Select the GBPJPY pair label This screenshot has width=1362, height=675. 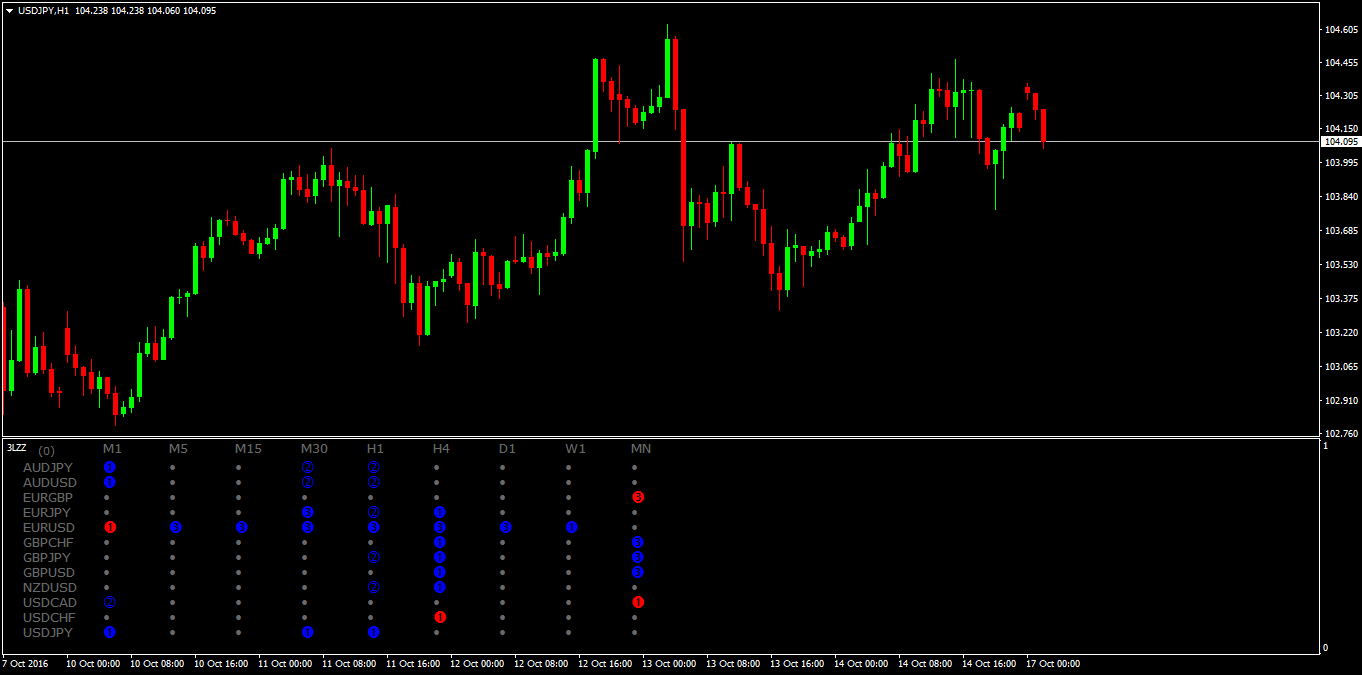pyautogui.click(x=47, y=557)
